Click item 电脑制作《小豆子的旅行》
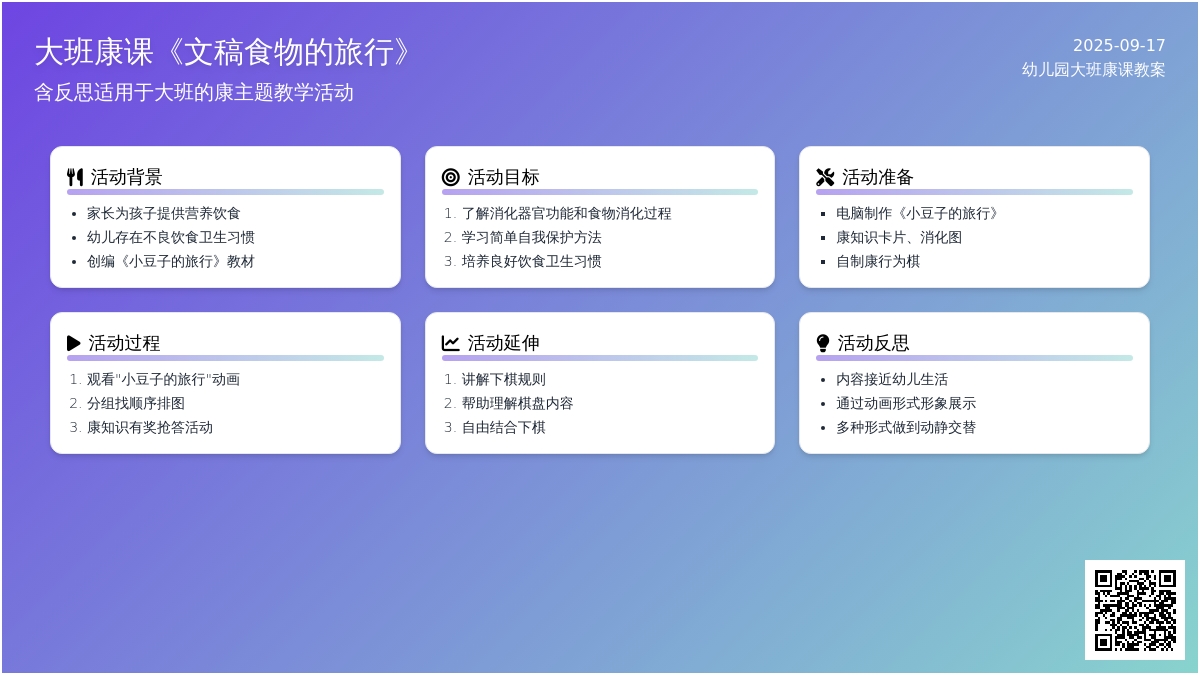Image resolution: width=1200 pixels, height=675 pixels. click(919, 213)
